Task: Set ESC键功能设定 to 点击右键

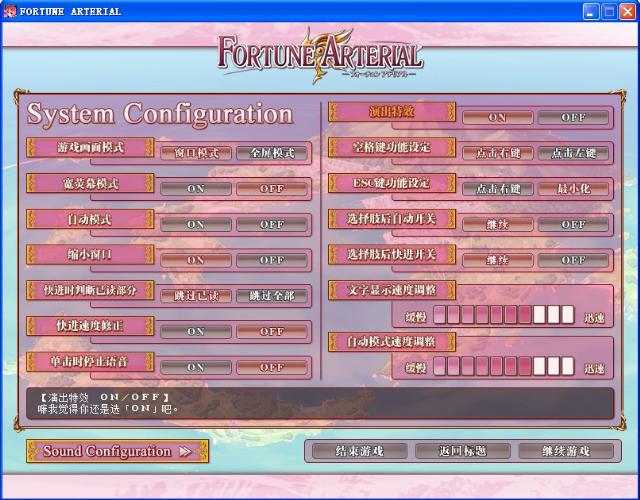Action: pyautogui.click(x=498, y=189)
